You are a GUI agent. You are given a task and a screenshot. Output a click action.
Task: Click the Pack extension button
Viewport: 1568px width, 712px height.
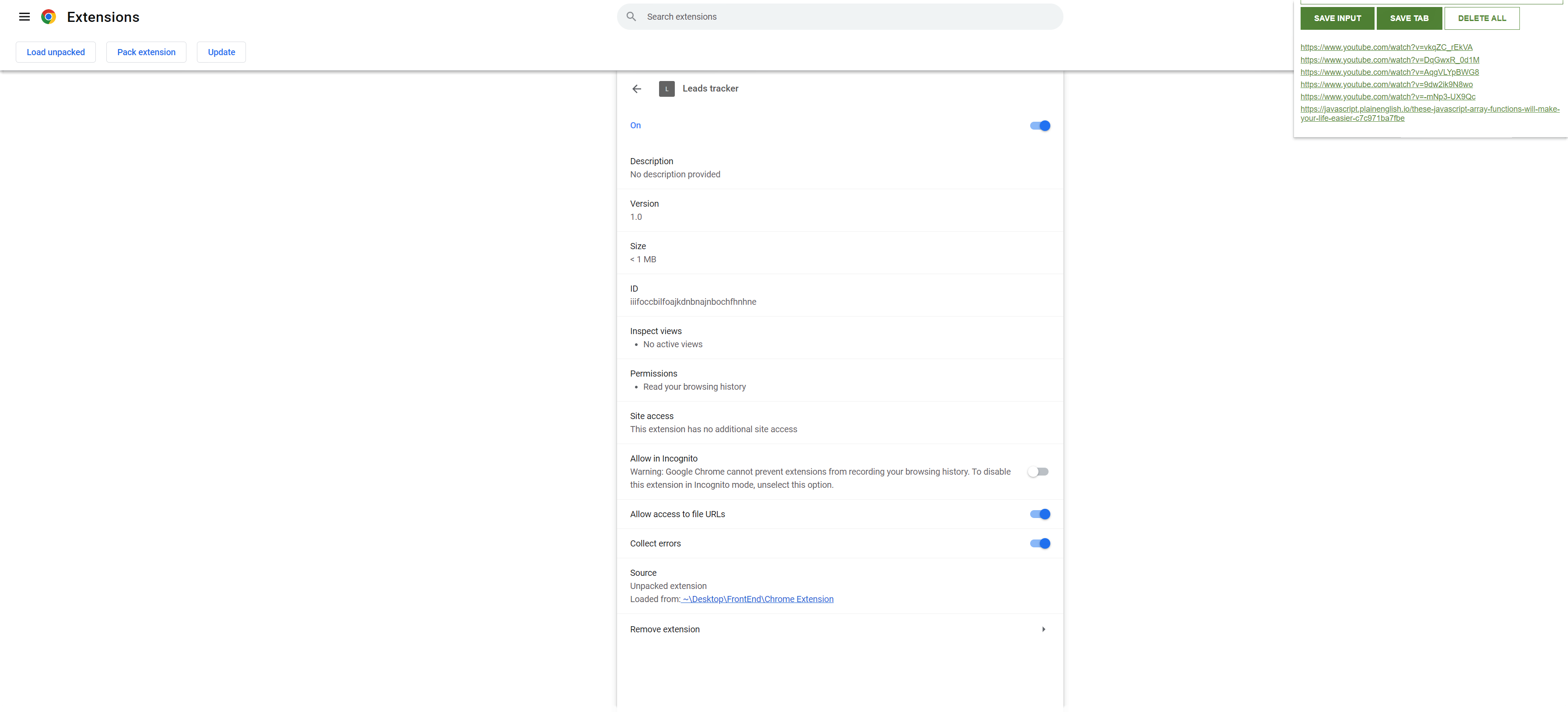[x=146, y=52]
